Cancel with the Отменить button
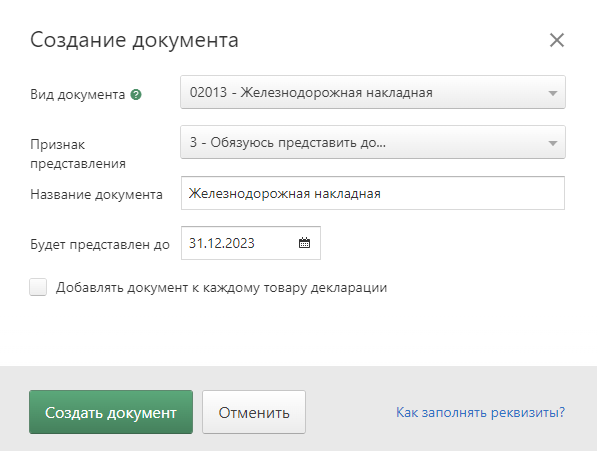This screenshot has width=597, height=451. pos(254,412)
